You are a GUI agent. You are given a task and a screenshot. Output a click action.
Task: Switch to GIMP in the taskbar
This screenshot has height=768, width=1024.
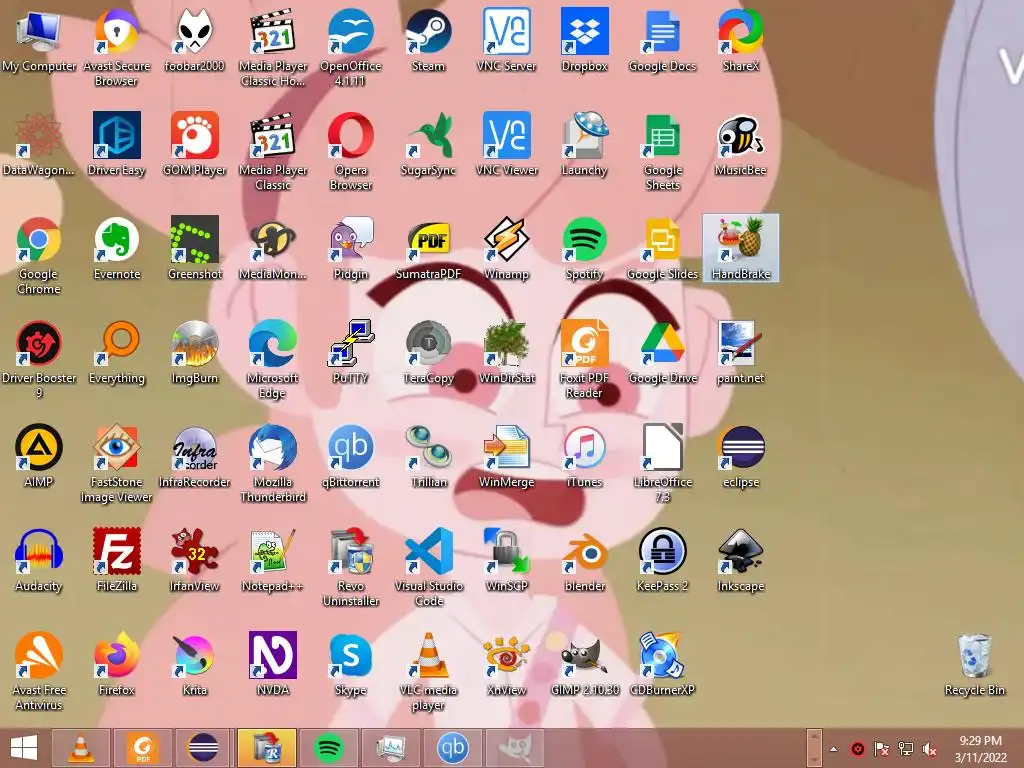click(515, 748)
